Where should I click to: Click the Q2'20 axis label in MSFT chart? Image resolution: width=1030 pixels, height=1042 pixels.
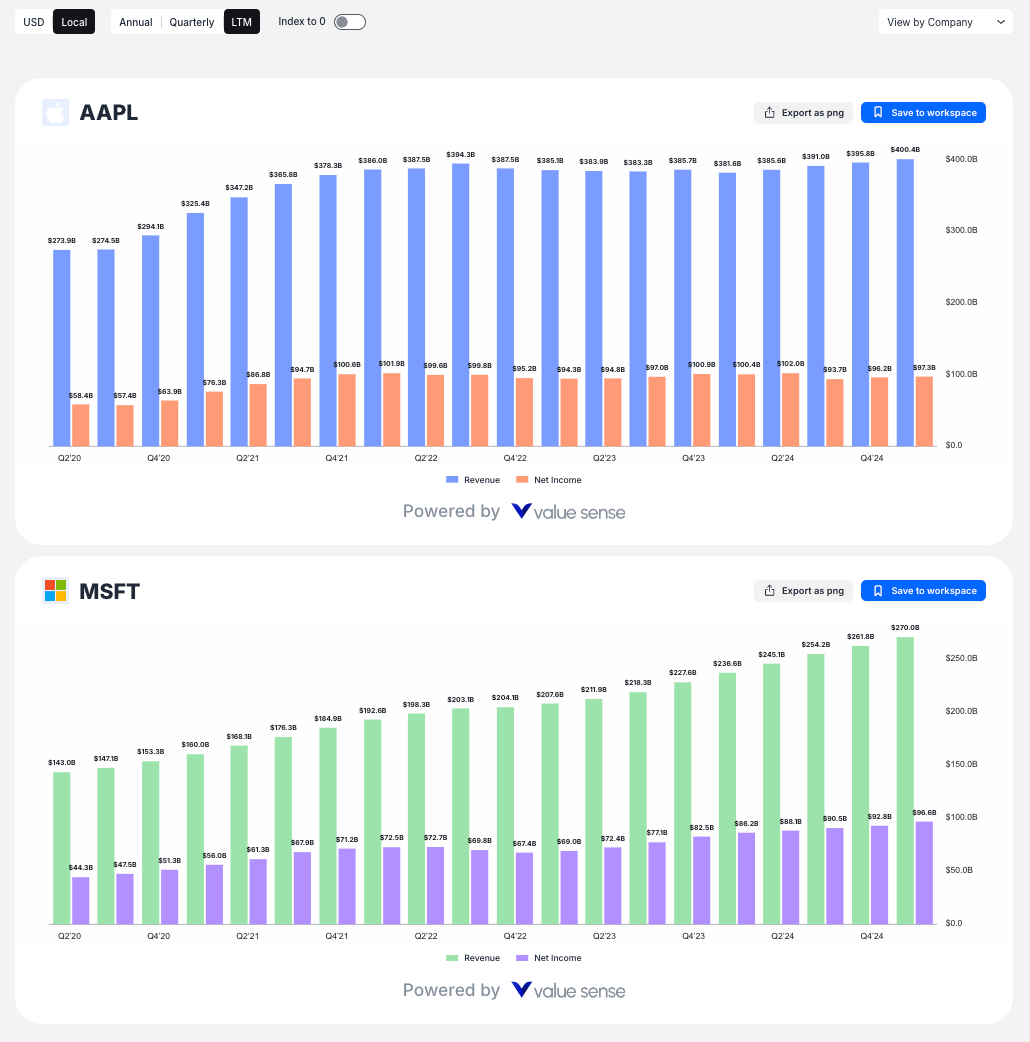(x=69, y=936)
